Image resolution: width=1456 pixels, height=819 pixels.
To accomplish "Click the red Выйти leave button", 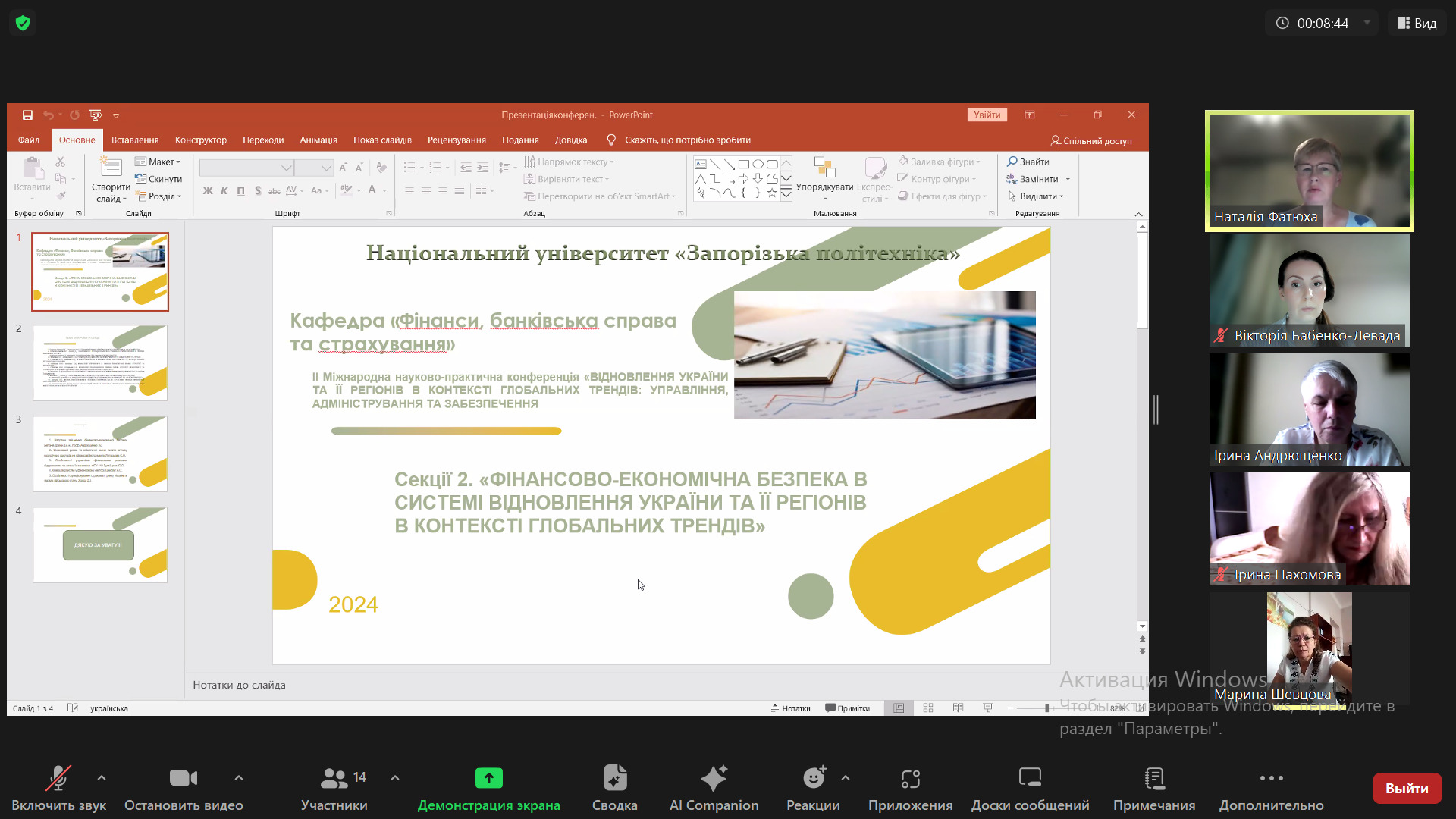I will pyautogui.click(x=1406, y=789).
